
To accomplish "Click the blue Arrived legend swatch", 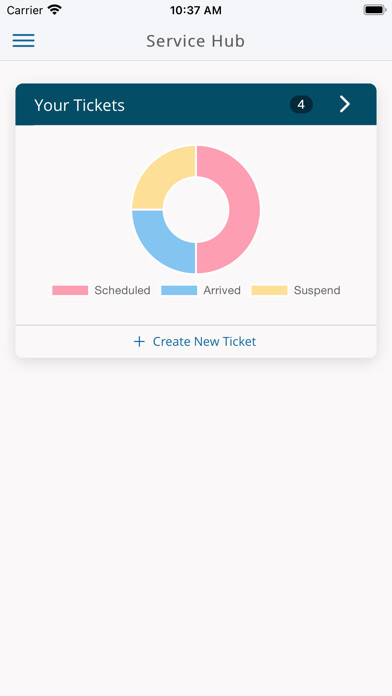I will [179, 290].
